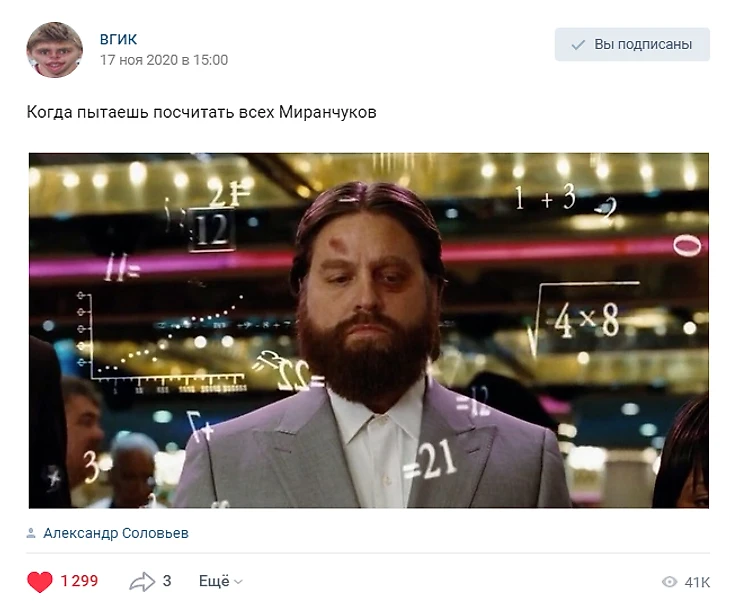Click the share count 3
Screen dimensions: 730x608
pyautogui.click(x=167, y=581)
